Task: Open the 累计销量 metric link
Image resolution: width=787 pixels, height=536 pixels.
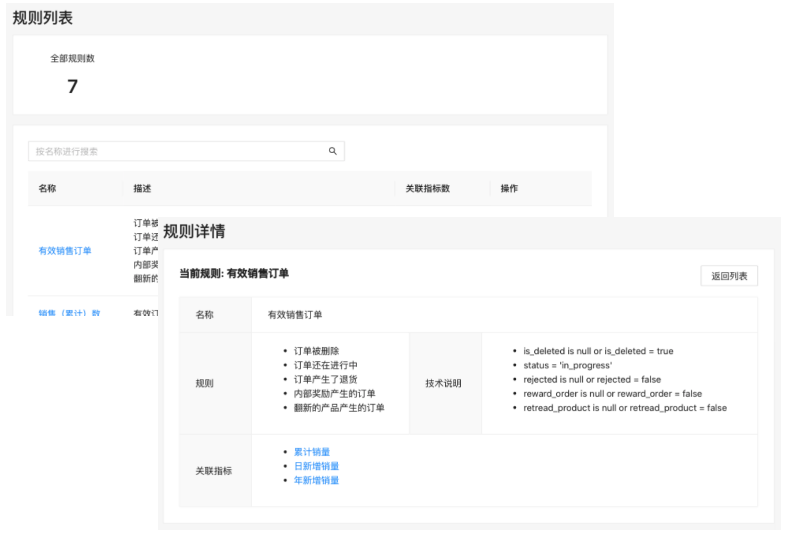Action: [x=311, y=452]
